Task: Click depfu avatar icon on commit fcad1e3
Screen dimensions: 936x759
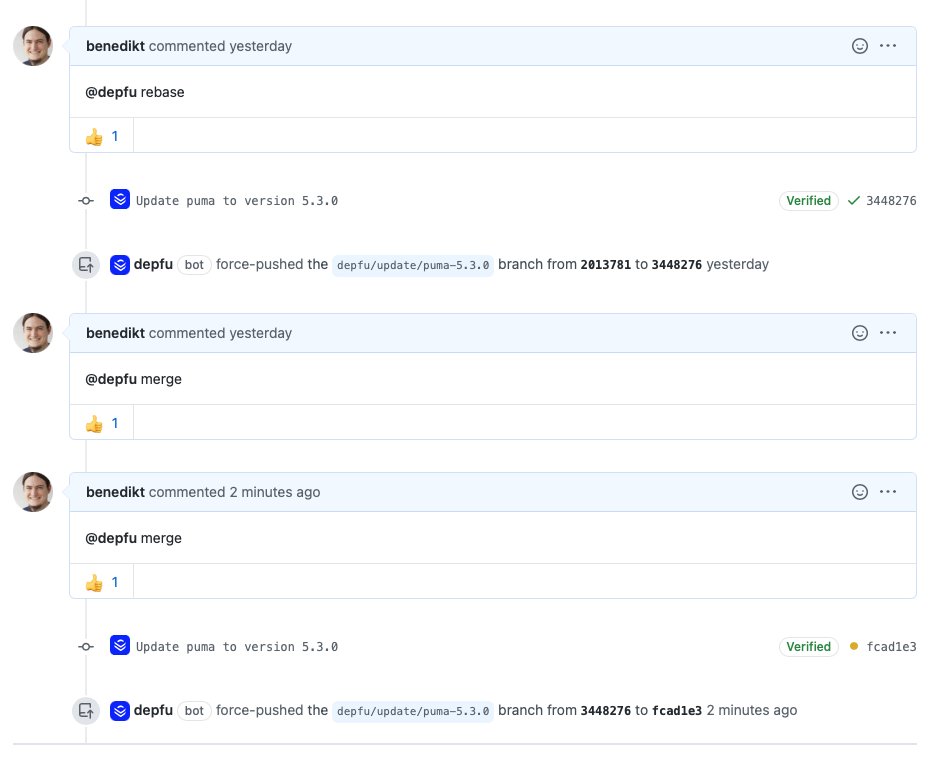Action: (120, 646)
